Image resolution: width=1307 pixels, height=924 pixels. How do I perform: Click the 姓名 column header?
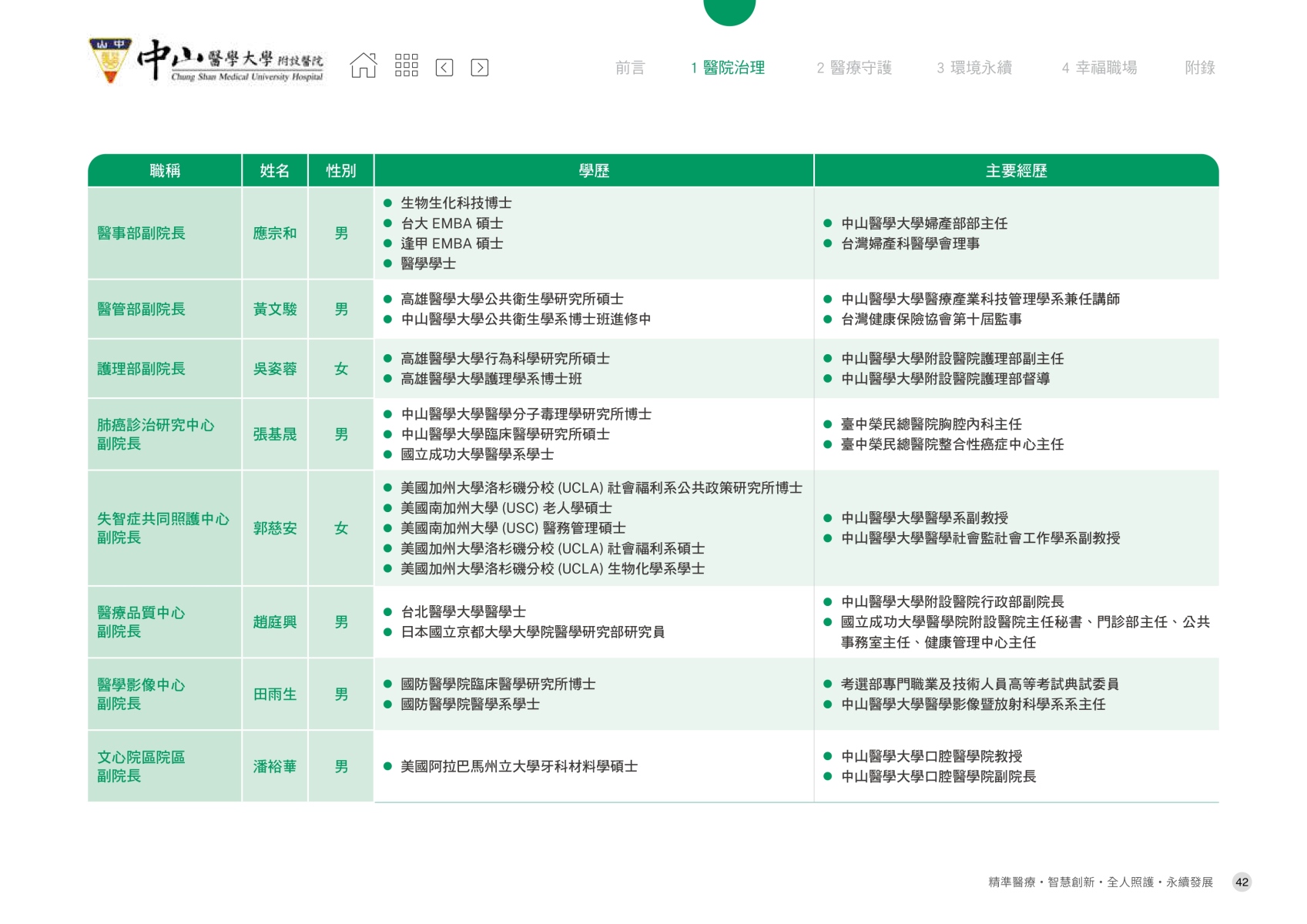(x=275, y=171)
